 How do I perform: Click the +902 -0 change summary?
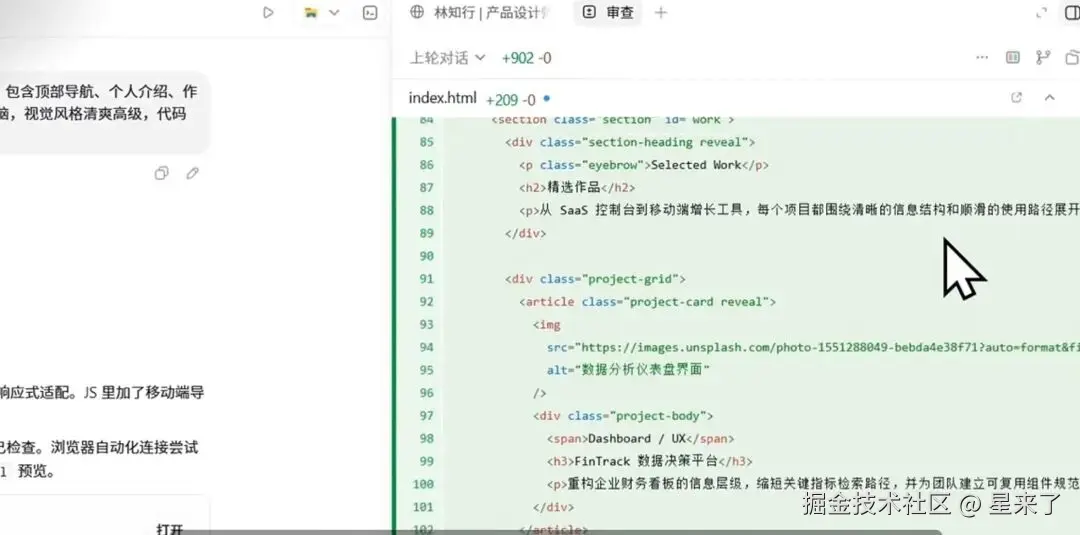(x=526, y=58)
